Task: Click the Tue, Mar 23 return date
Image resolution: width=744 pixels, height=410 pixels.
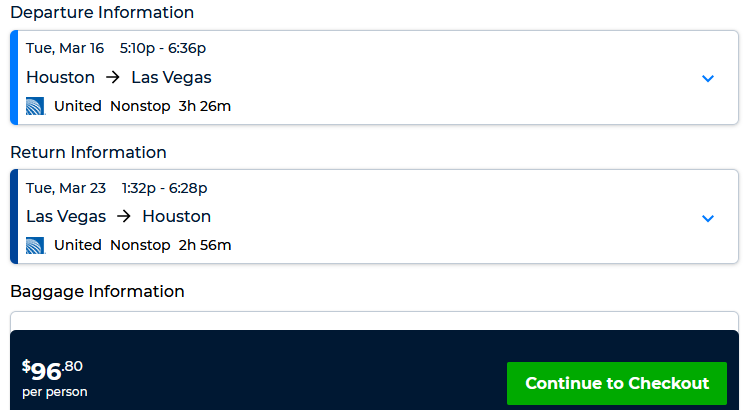Action: coord(66,187)
